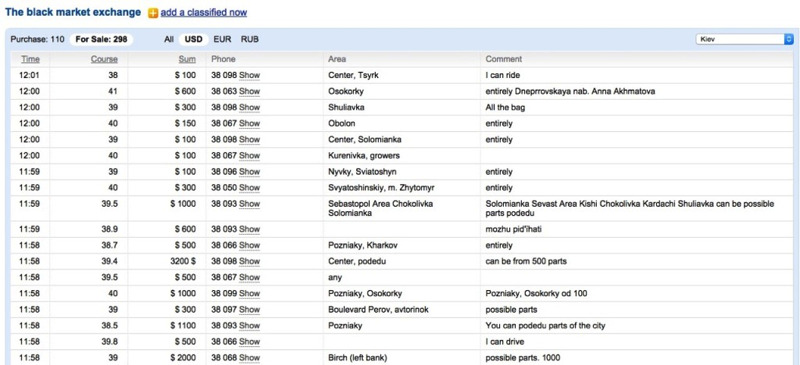The height and width of the screenshot is (365, 800).
Task: Click the '3200 $' sum cell
Action: pyautogui.click(x=183, y=262)
